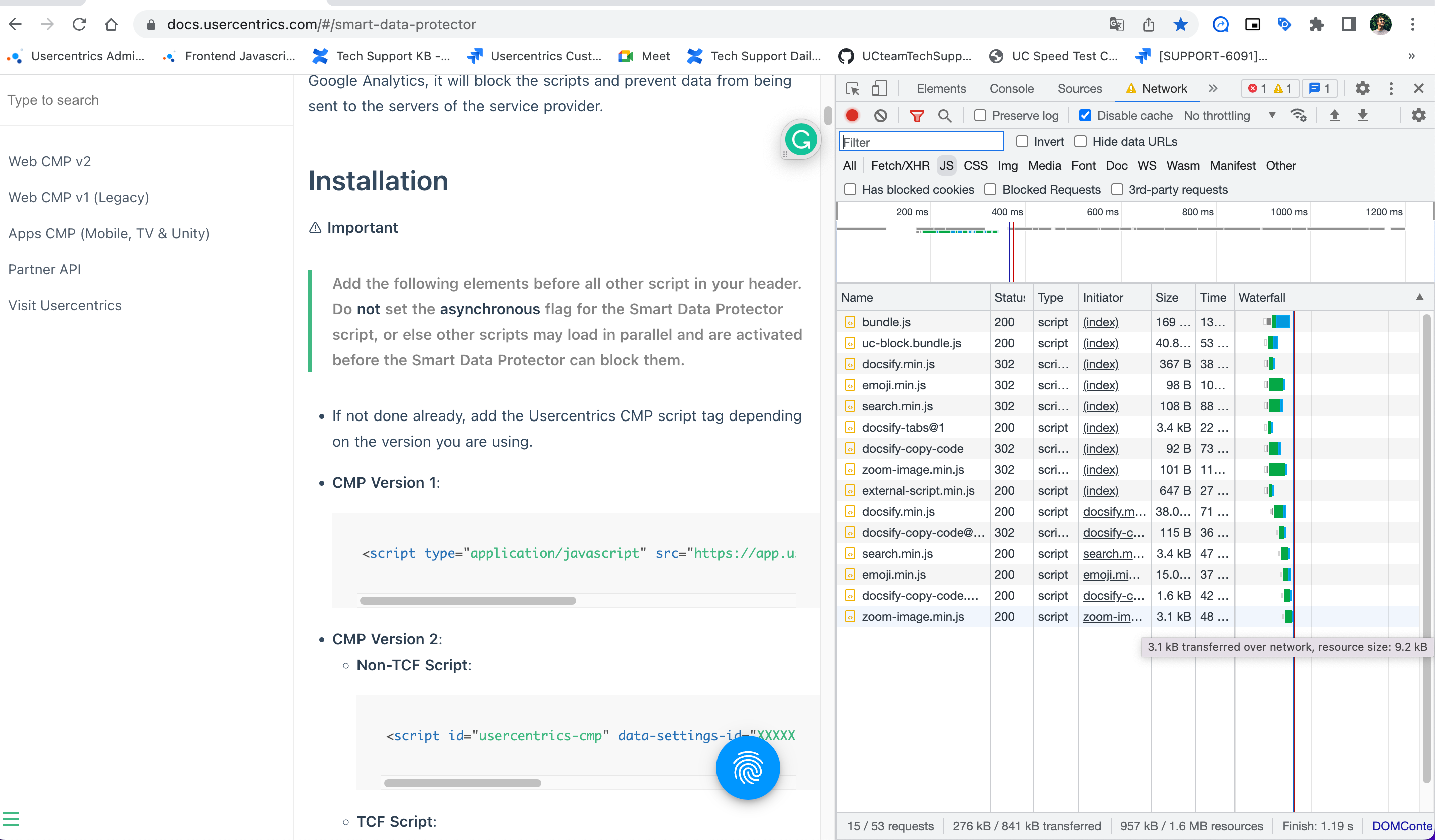Open Chrome three-dot menu
Image resolution: width=1435 pixels, height=840 pixels.
1413,24
